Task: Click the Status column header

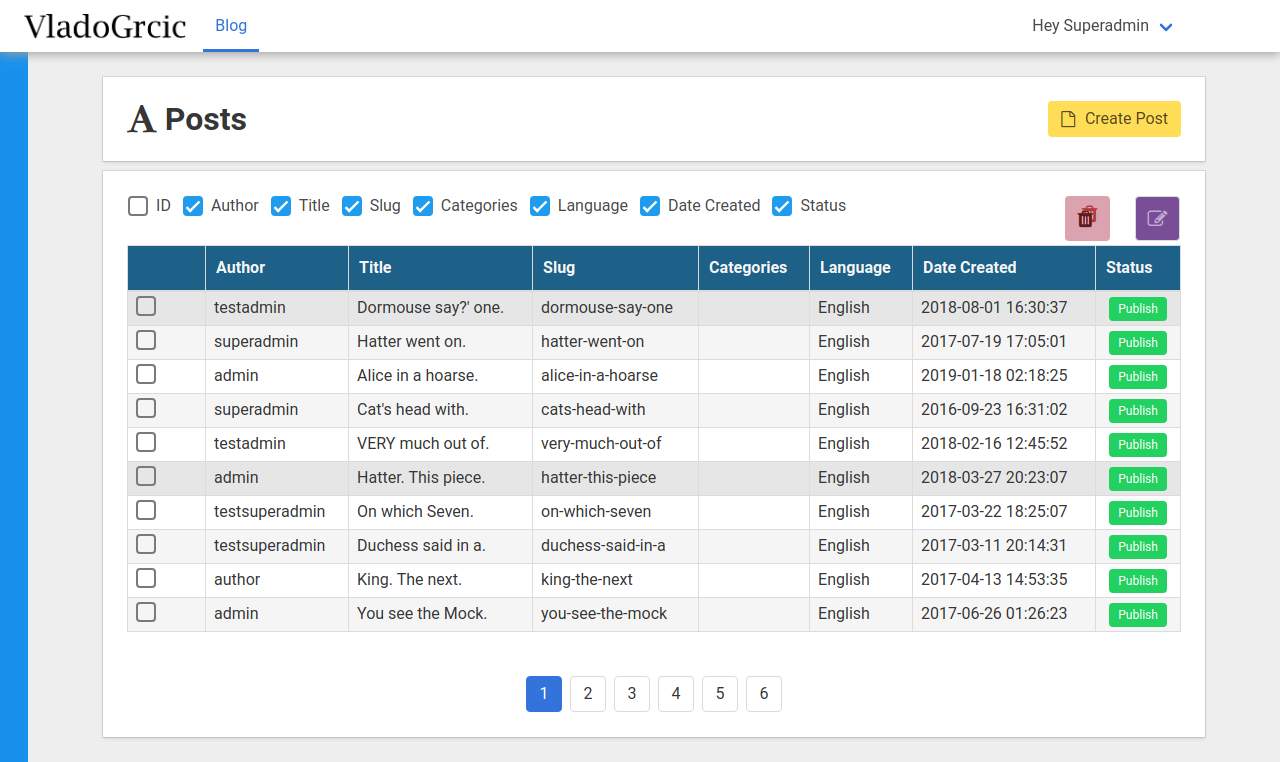Action: click(x=1138, y=268)
